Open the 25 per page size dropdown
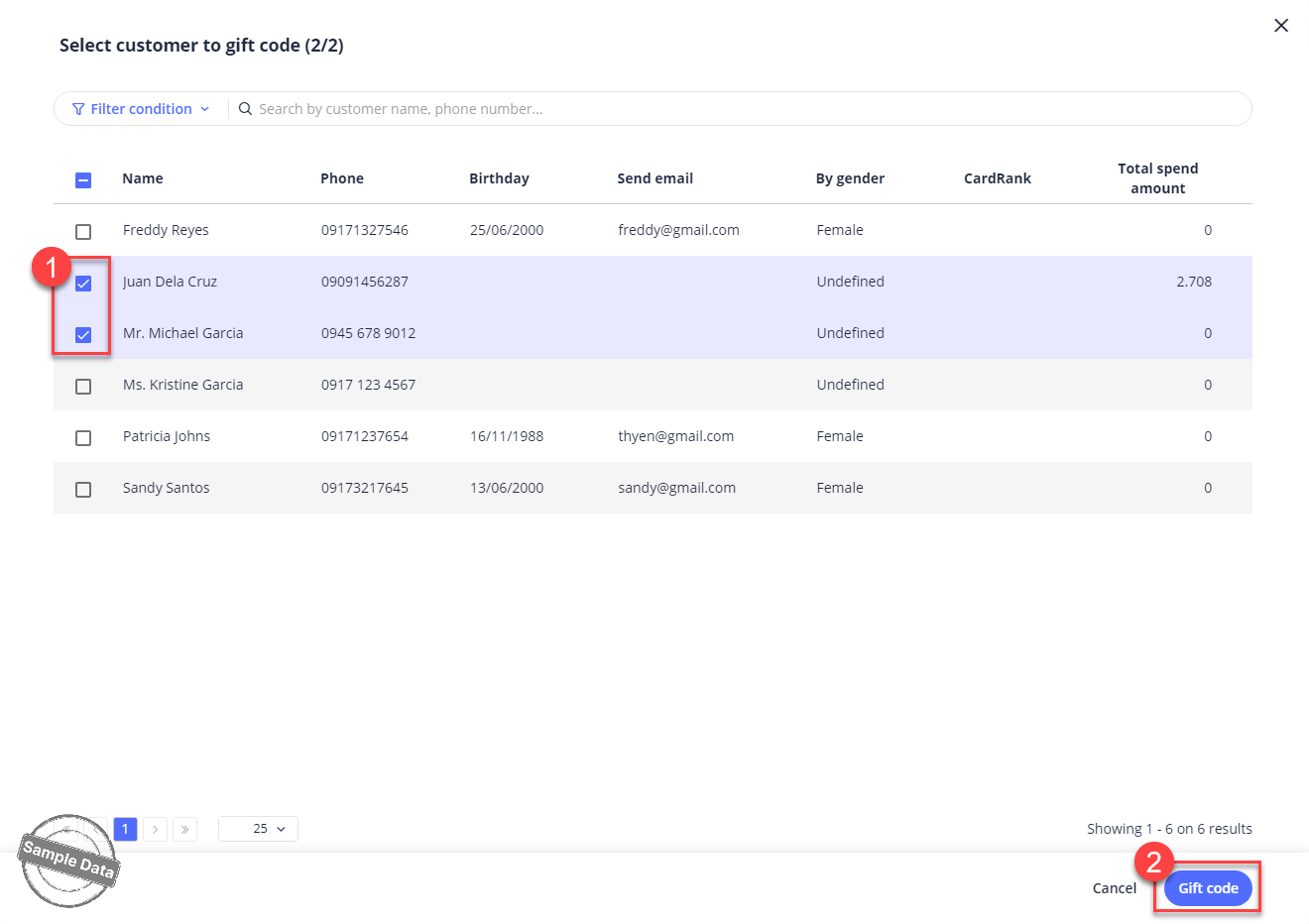 (x=259, y=829)
